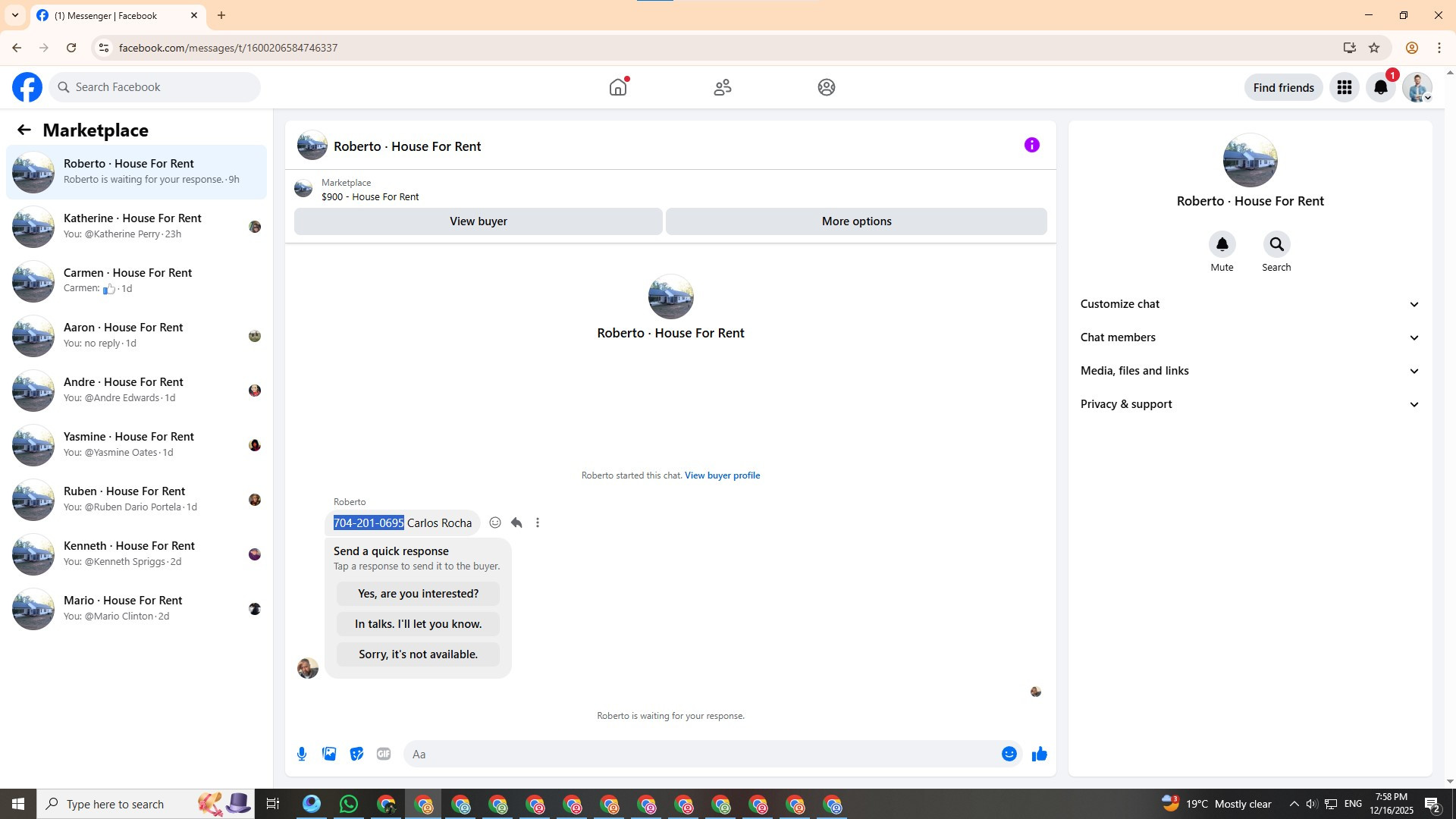Open Mario · House For Rent conversation
The image size is (1456, 819).
coord(136,609)
